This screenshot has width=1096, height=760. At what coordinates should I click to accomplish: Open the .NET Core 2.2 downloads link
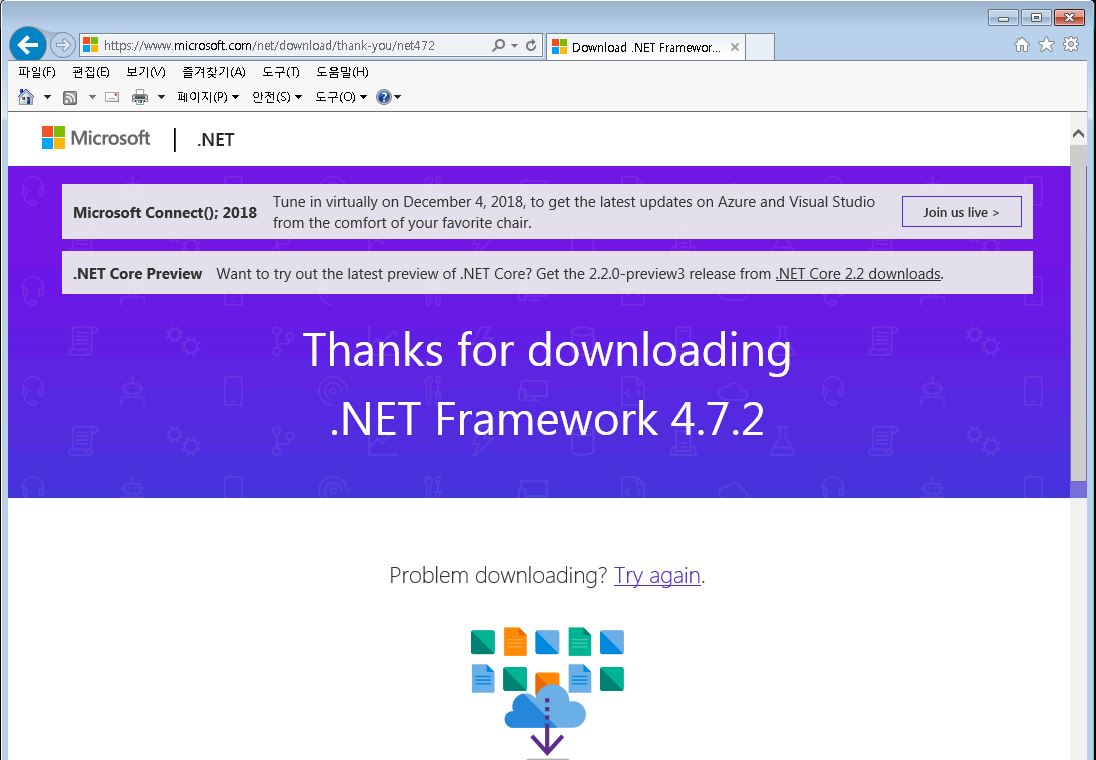coord(858,274)
